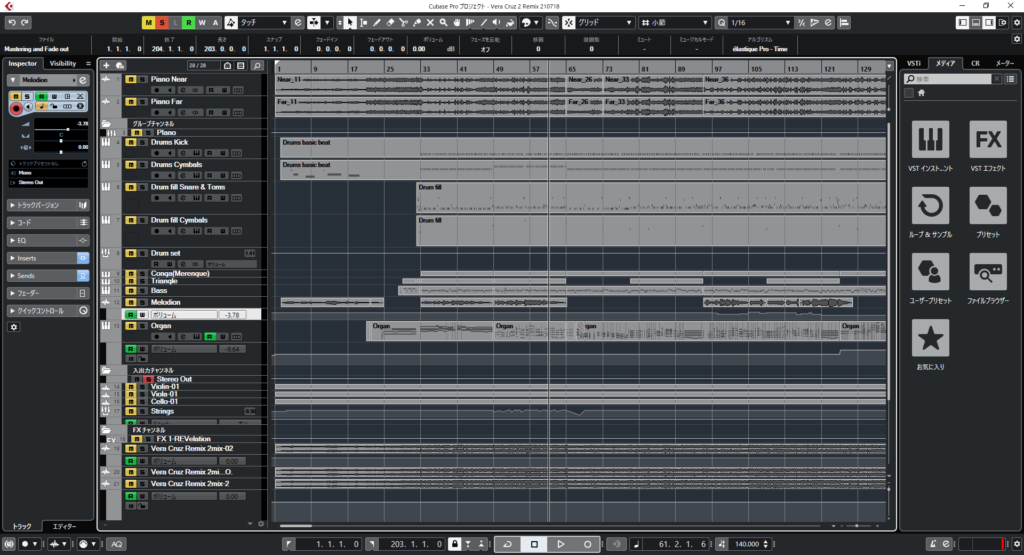The image size is (1024, 555).
Task: Switch to the CR tab in right zone
Action: click(x=975, y=63)
